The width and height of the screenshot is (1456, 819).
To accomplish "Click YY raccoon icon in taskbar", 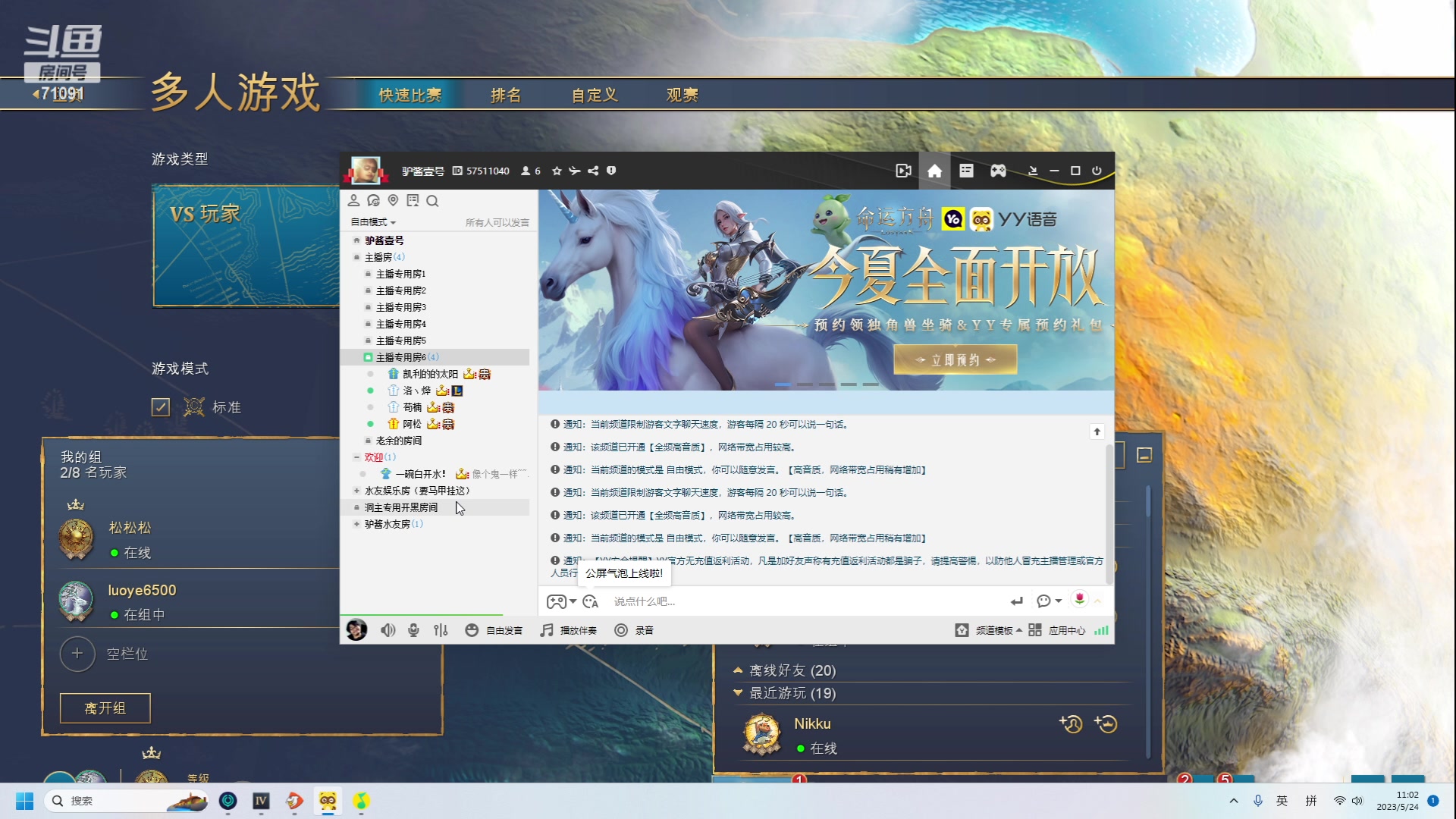I will (x=328, y=801).
